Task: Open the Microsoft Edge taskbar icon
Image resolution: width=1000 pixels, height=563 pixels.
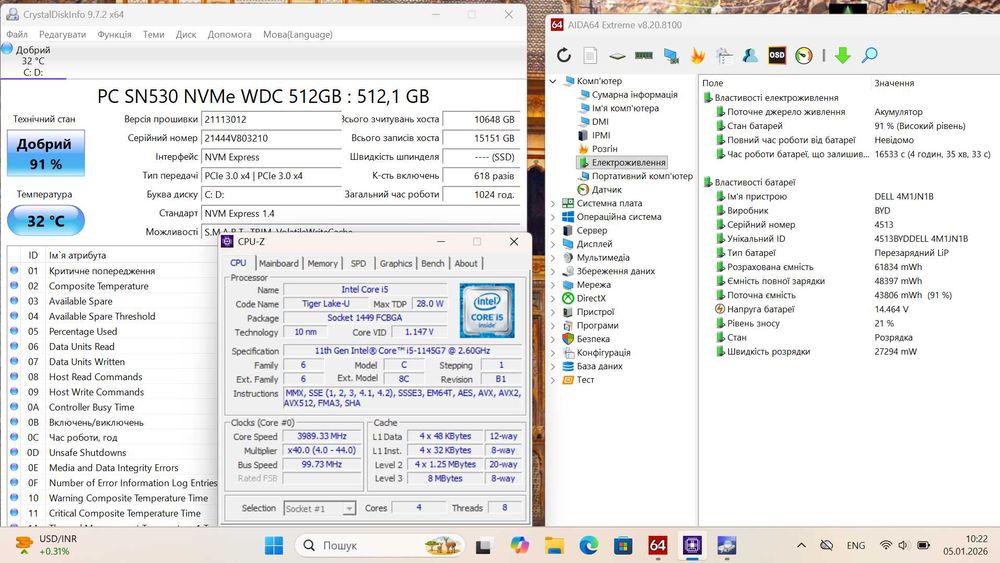Action: (x=589, y=545)
